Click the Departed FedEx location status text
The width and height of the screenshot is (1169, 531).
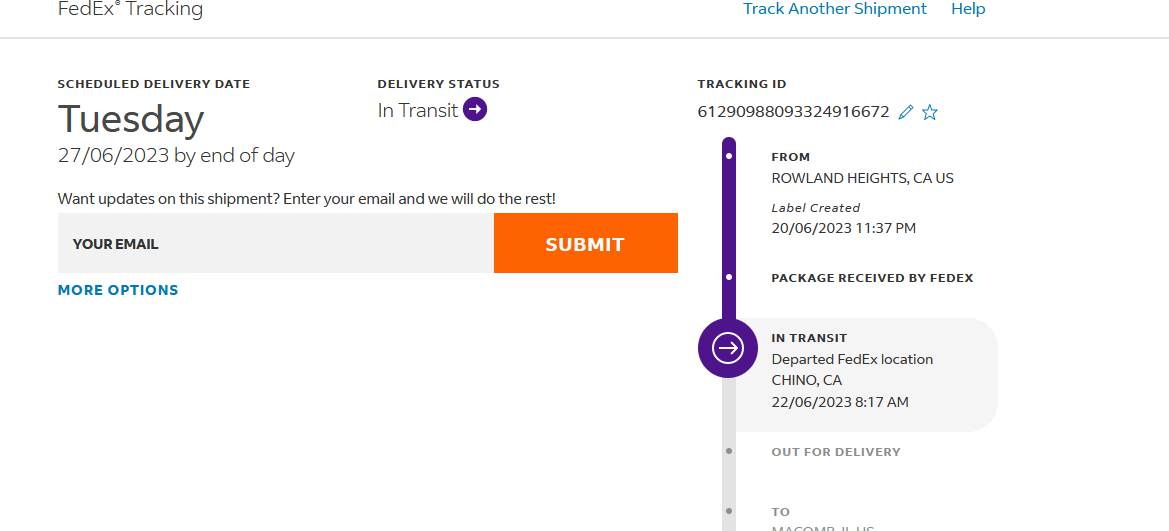click(852, 359)
